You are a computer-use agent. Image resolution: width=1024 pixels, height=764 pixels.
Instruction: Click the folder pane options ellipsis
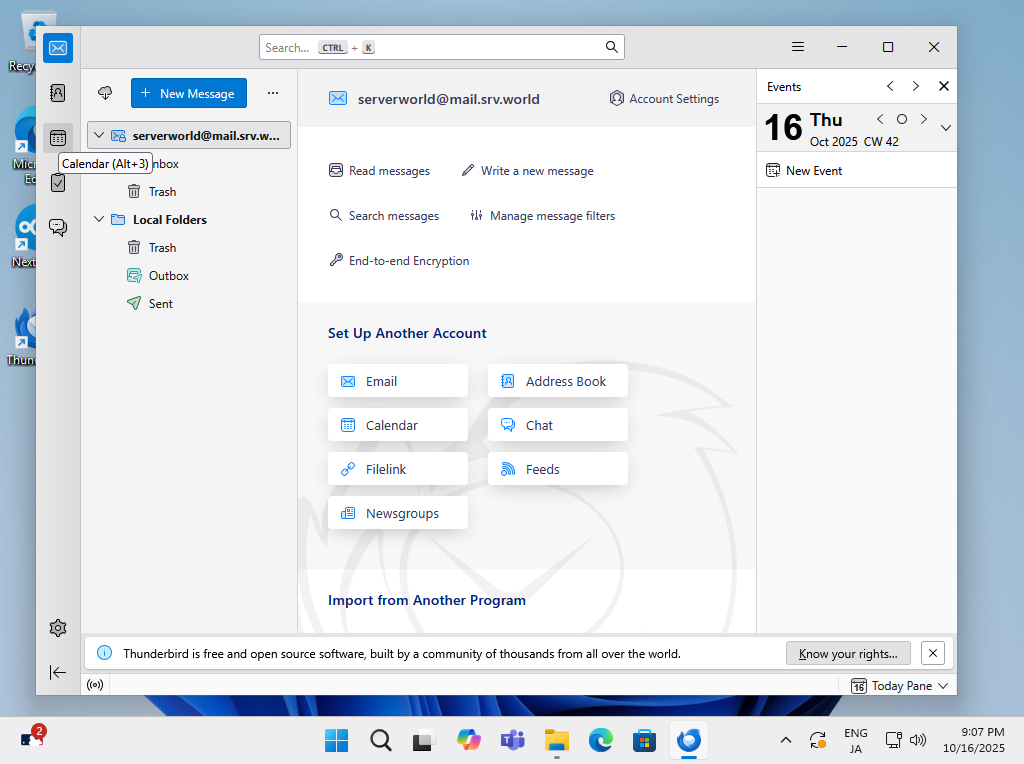point(273,93)
